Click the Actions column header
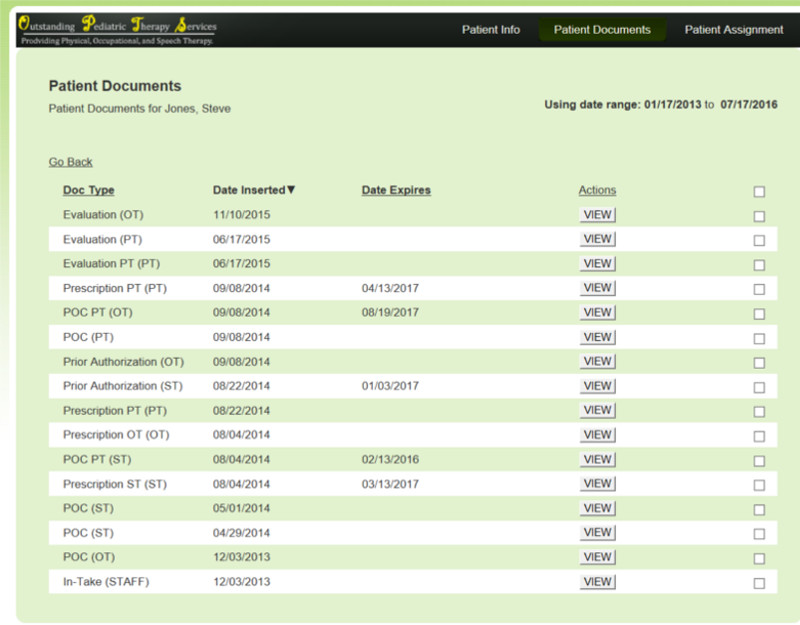800x625 pixels. pyautogui.click(x=597, y=190)
